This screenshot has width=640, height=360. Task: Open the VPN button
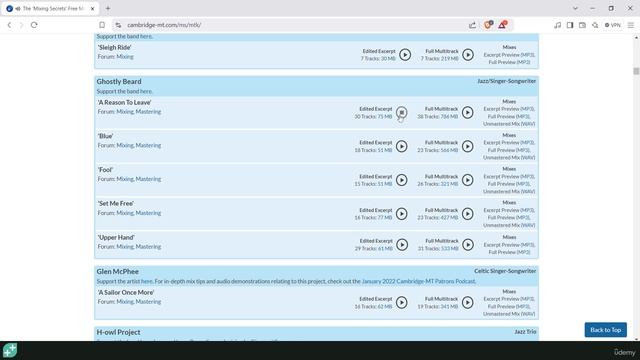point(613,25)
